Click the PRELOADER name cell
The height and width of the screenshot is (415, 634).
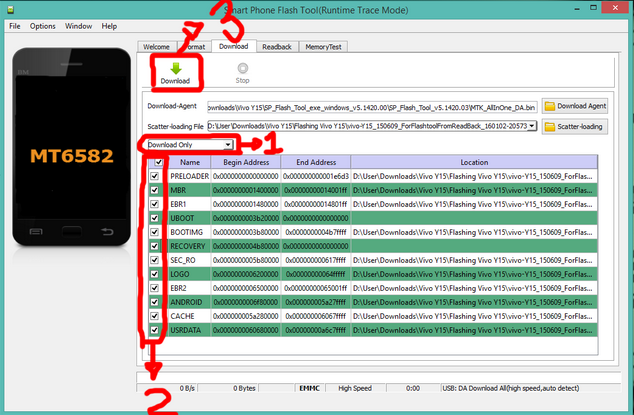pyautogui.click(x=189, y=176)
